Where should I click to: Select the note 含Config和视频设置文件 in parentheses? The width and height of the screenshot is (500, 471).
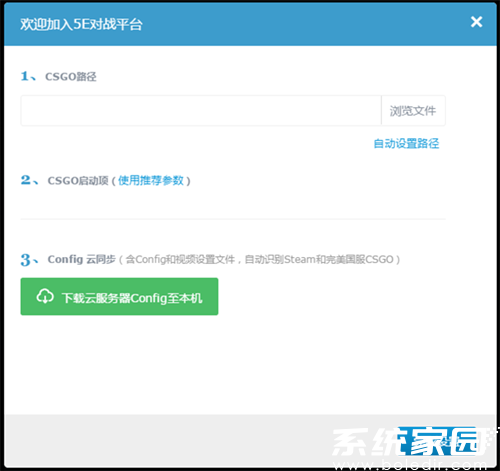pyautogui.click(x=180, y=259)
